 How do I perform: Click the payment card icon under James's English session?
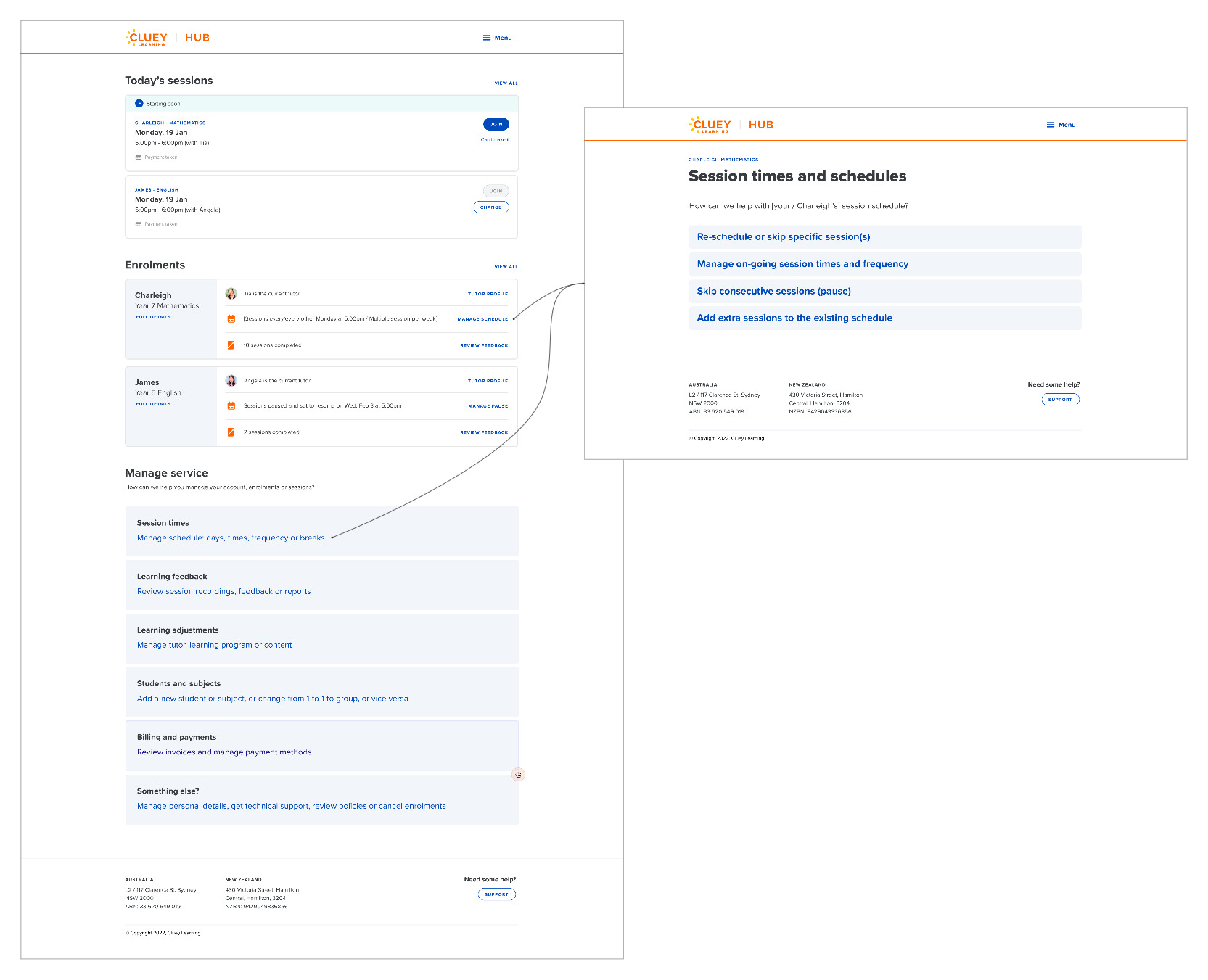[139, 224]
